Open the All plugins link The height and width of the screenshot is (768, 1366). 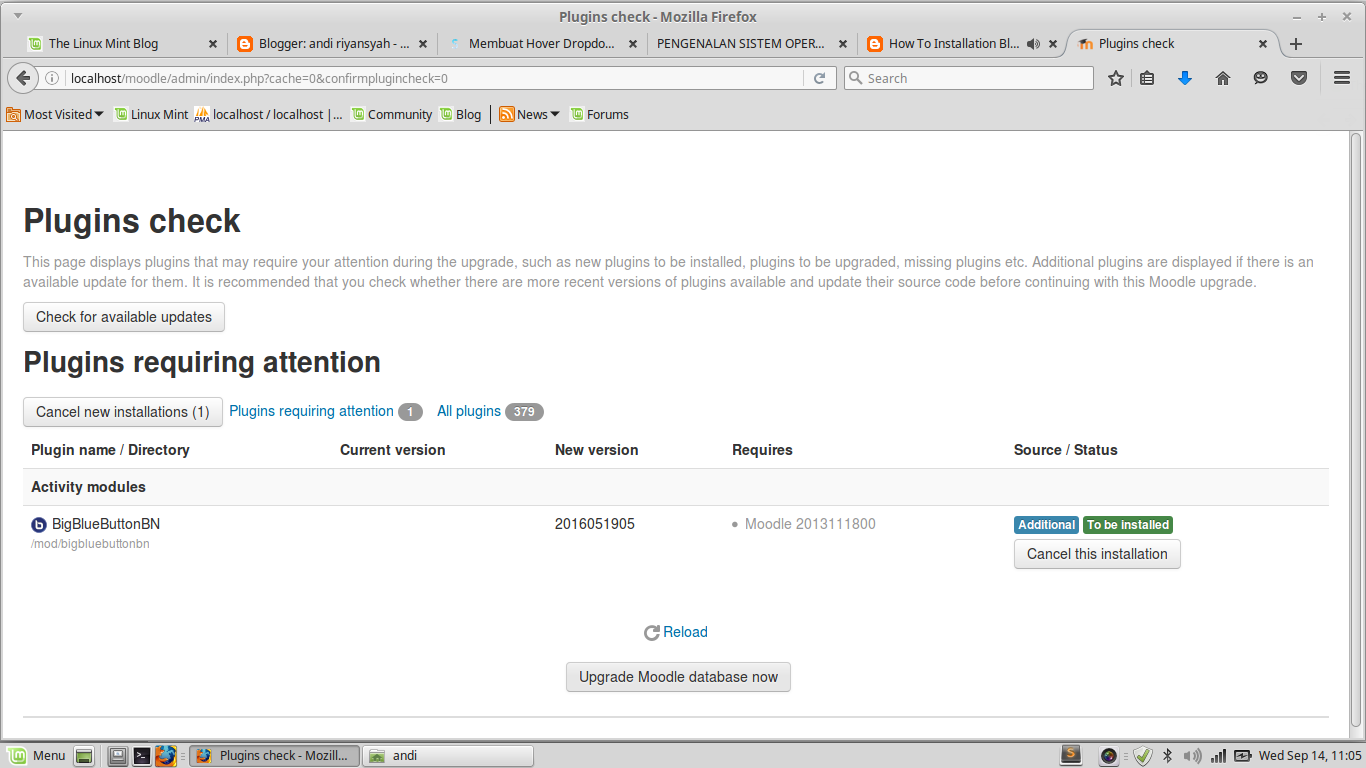pyautogui.click(x=469, y=411)
